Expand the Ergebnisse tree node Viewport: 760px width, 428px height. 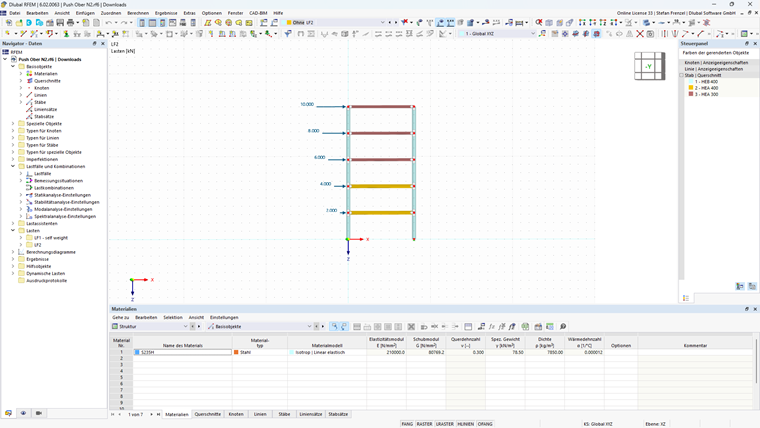pos(13,259)
